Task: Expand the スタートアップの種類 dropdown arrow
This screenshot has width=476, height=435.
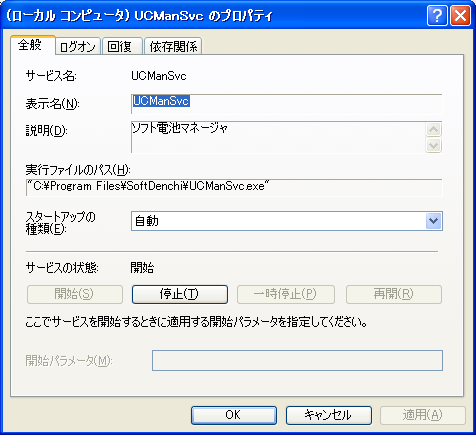Action: point(434,221)
